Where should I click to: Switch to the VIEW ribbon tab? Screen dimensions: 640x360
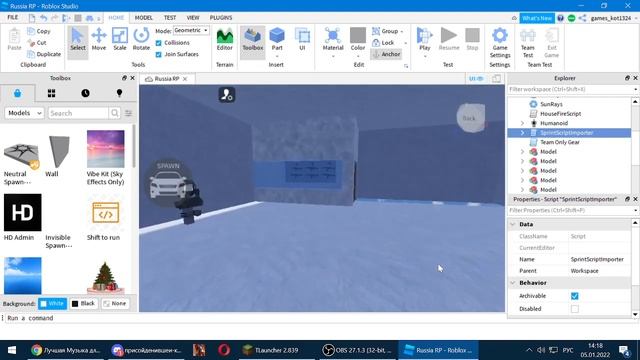pos(193,18)
